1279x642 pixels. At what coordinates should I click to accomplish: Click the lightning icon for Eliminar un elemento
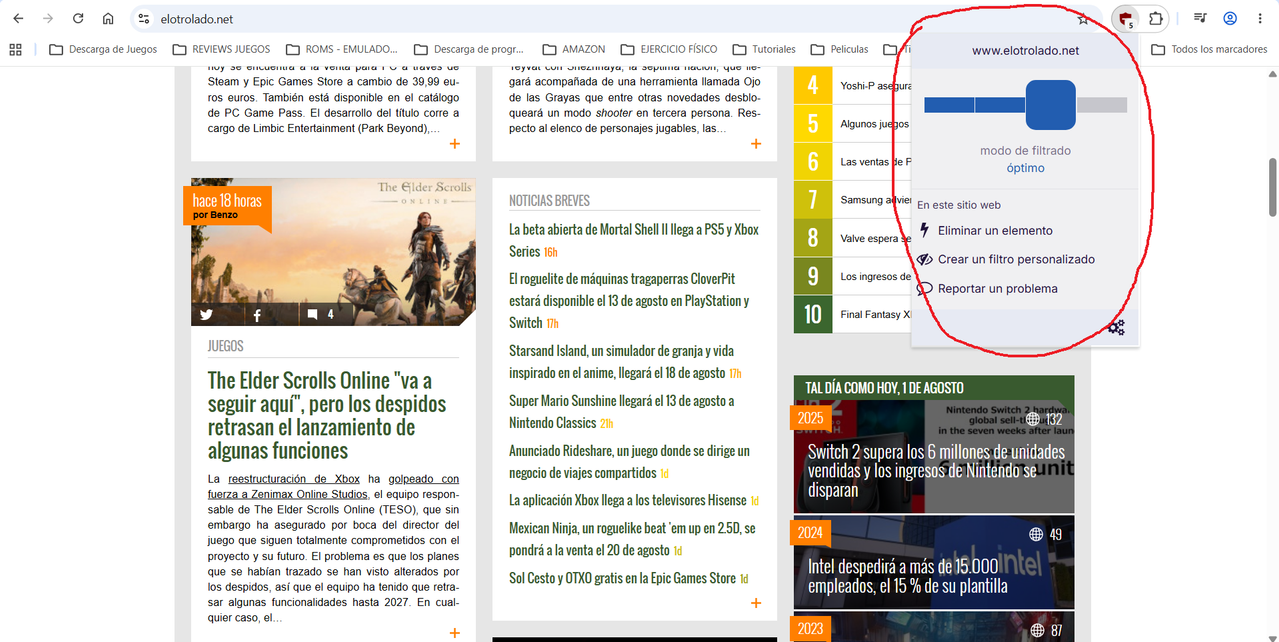click(x=924, y=230)
